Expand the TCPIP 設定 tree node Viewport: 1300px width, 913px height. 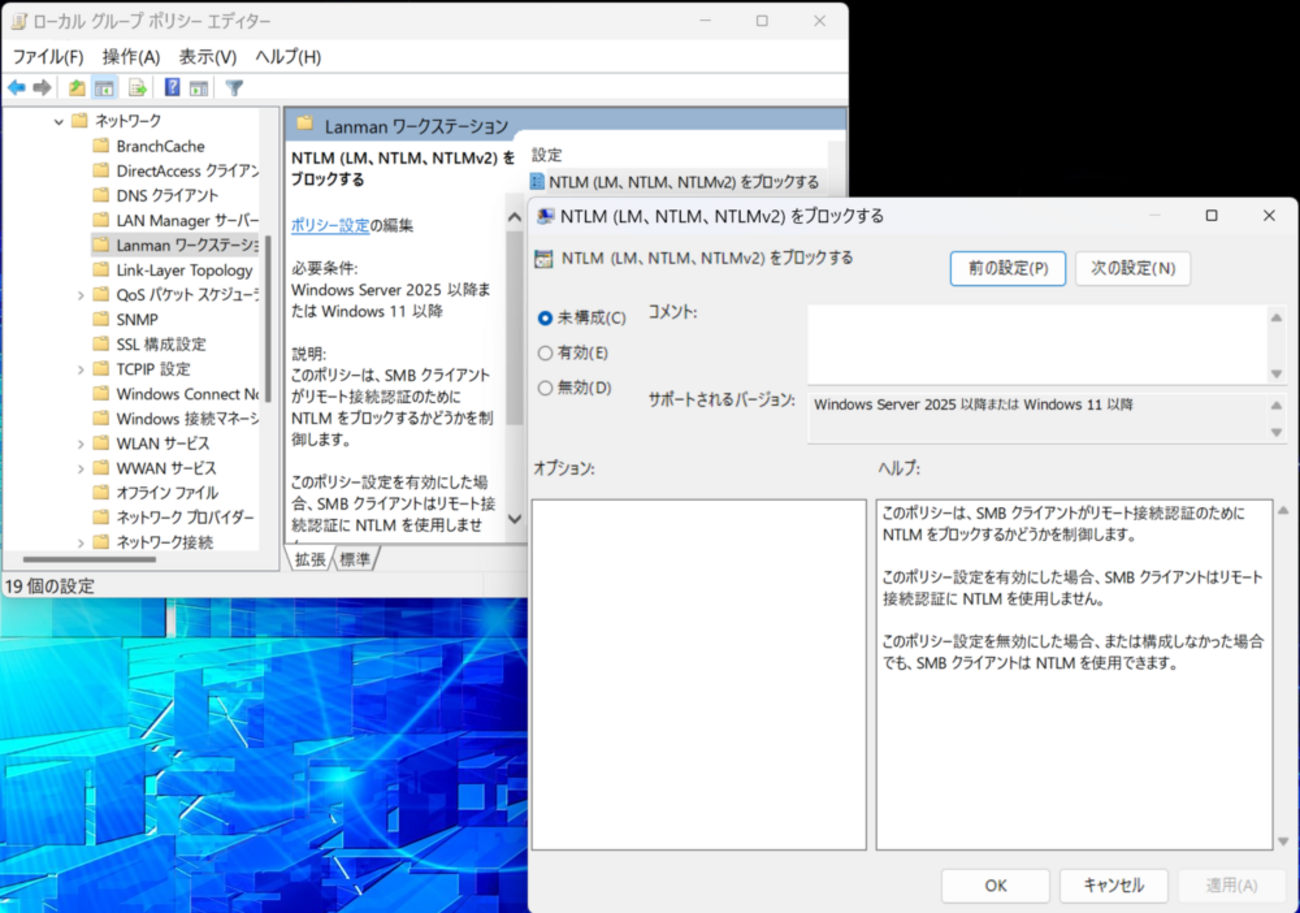(81, 369)
